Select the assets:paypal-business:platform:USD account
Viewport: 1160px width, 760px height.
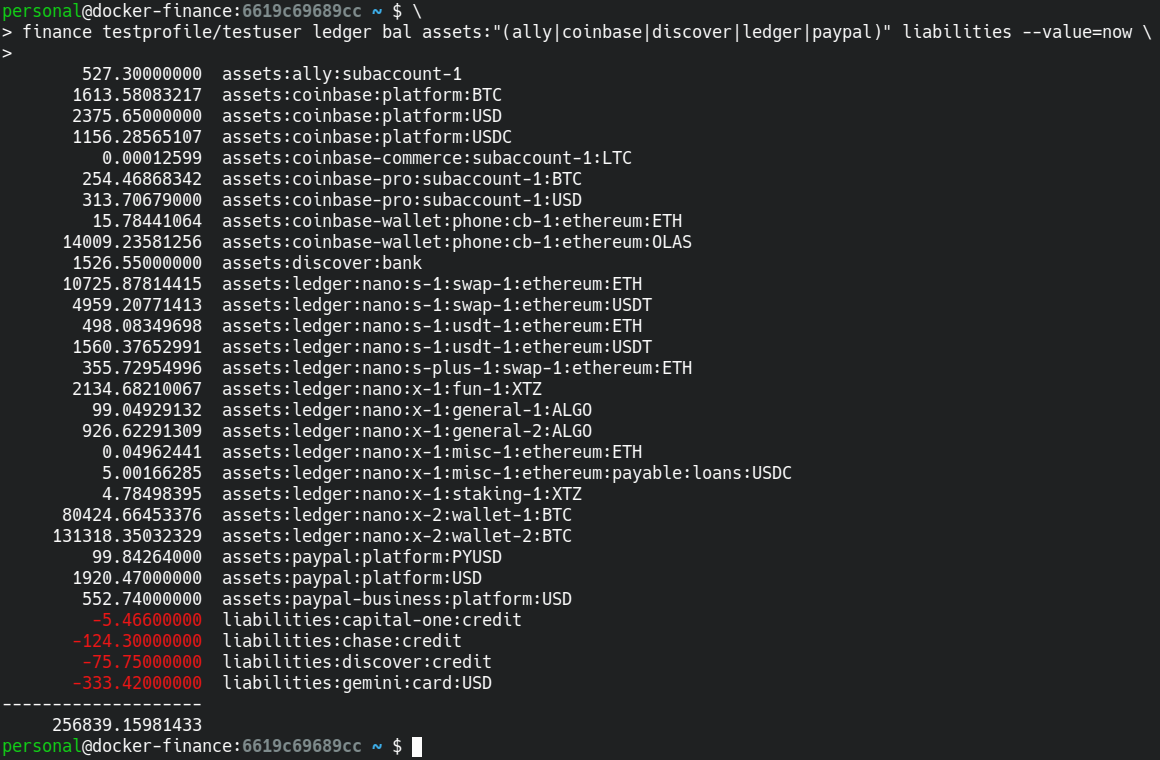pos(397,599)
